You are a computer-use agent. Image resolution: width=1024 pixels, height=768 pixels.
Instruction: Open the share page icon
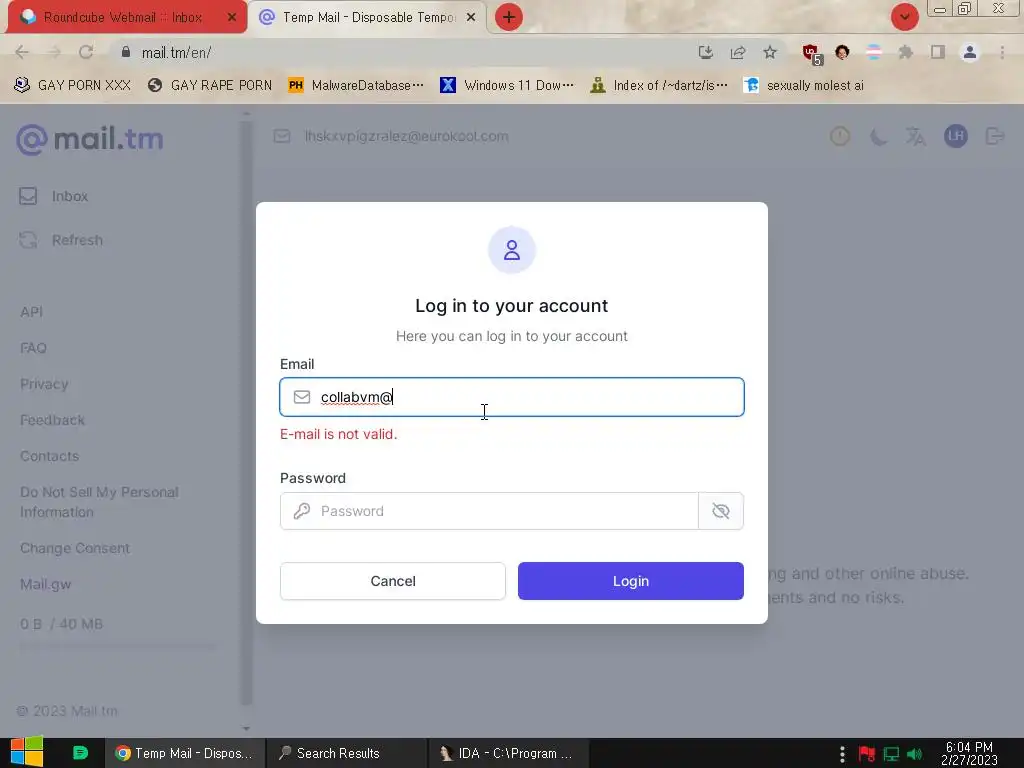coord(738,52)
